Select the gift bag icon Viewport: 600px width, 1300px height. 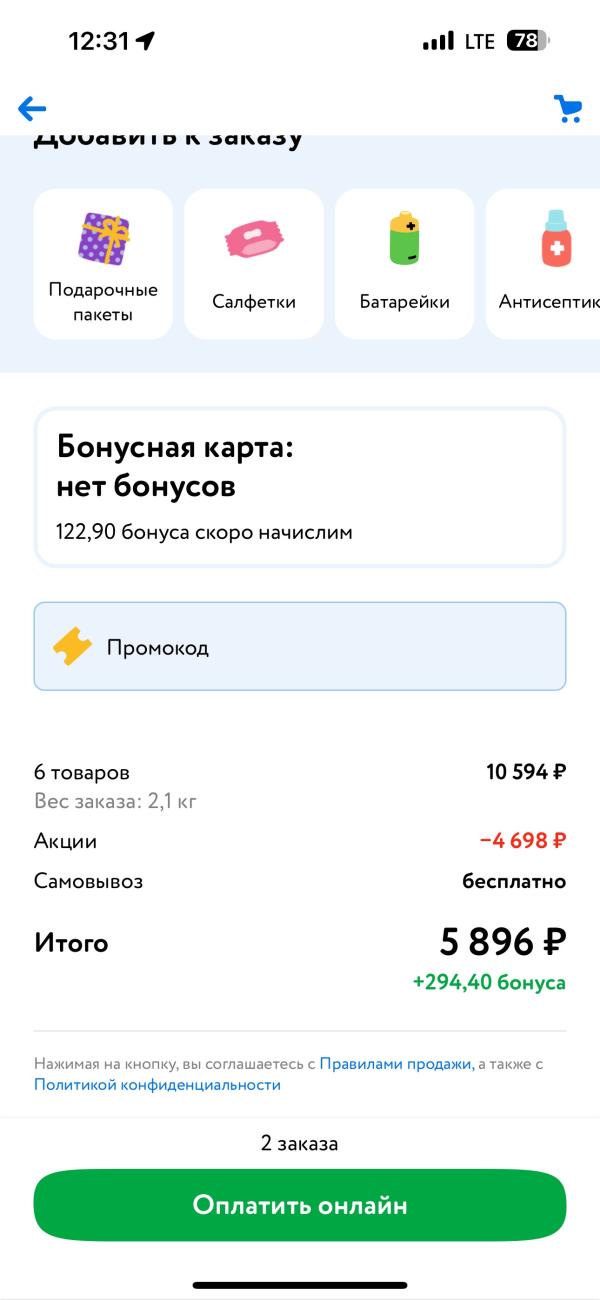[x=104, y=237]
